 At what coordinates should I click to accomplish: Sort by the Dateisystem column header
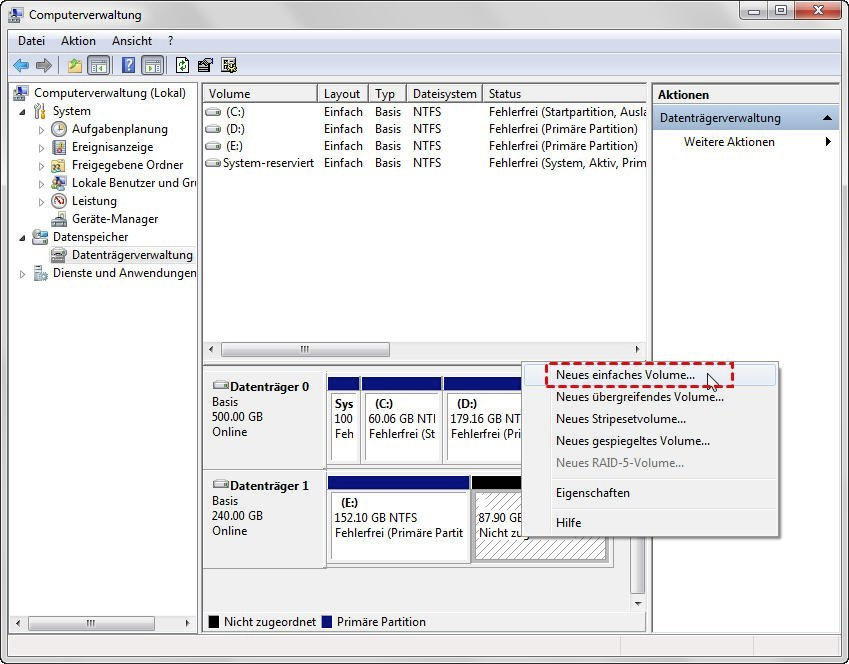pos(444,94)
